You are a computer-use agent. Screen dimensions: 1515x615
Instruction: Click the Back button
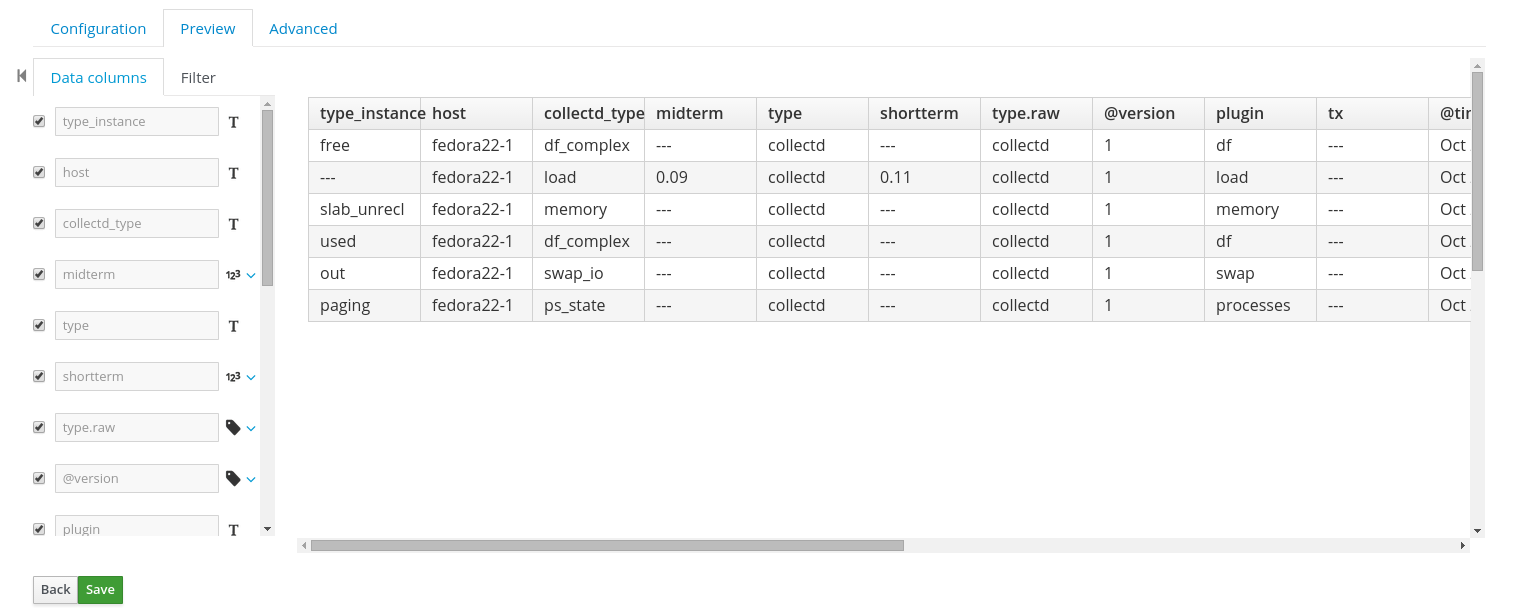(55, 589)
